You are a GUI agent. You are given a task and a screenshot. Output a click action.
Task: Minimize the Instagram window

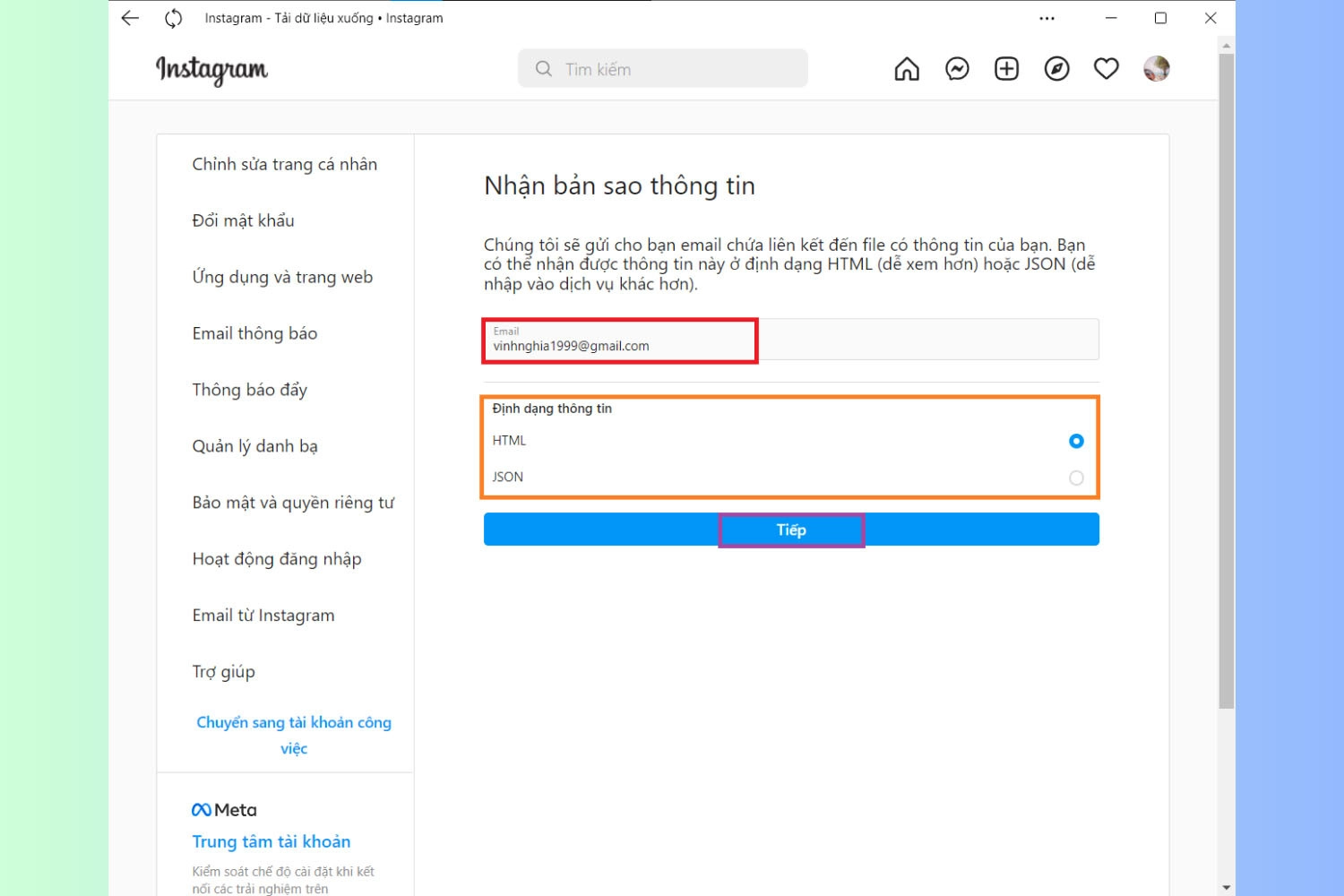(1111, 18)
